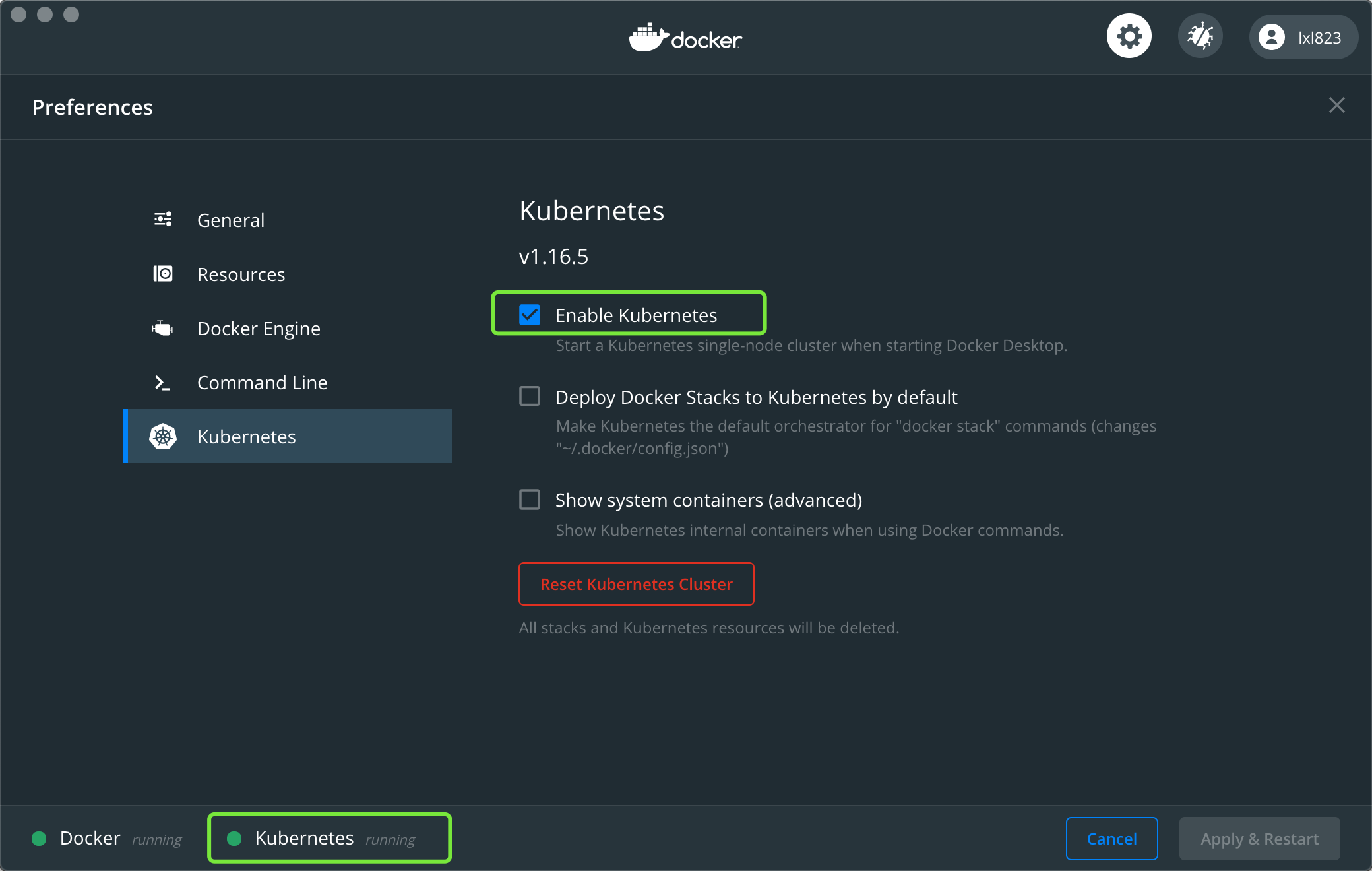1372x871 pixels.
Task: Open the Docker Engine section
Action: 259,329
